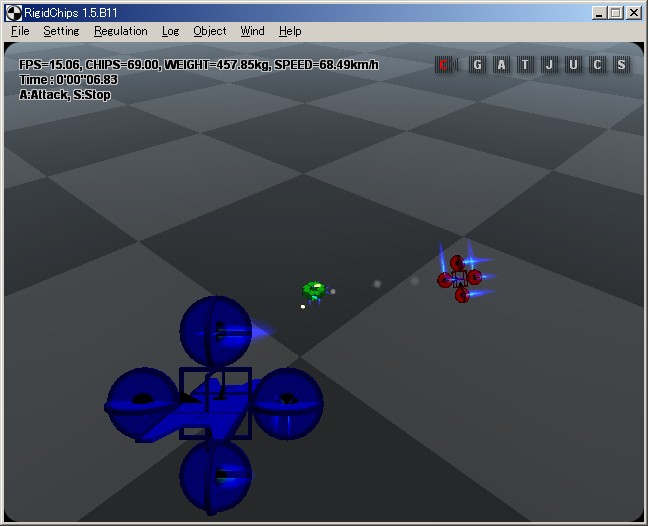The image size is (648, 526).
Task: Toggle the S regulation indicator
Action: point(621,65)
